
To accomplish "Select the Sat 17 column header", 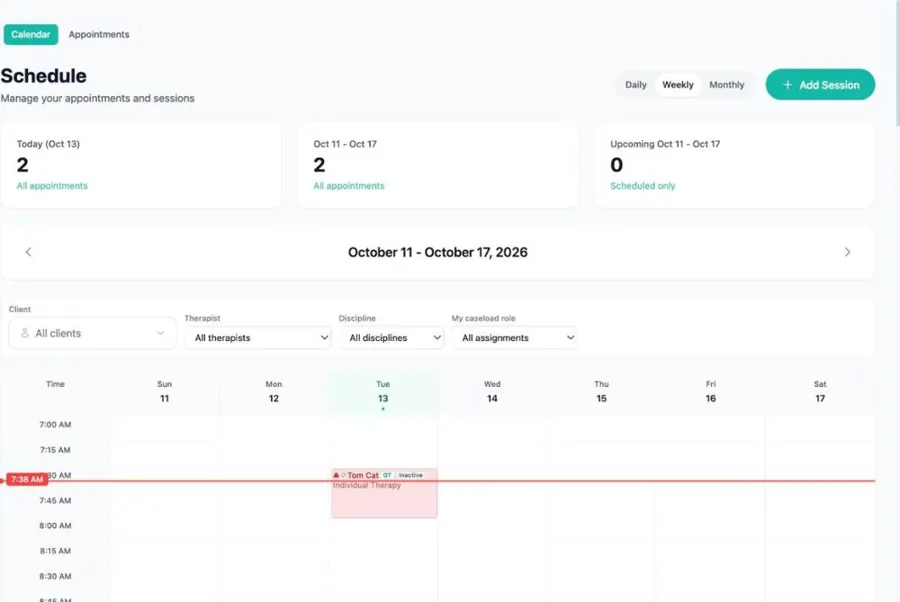I will (x=820, y=391).
